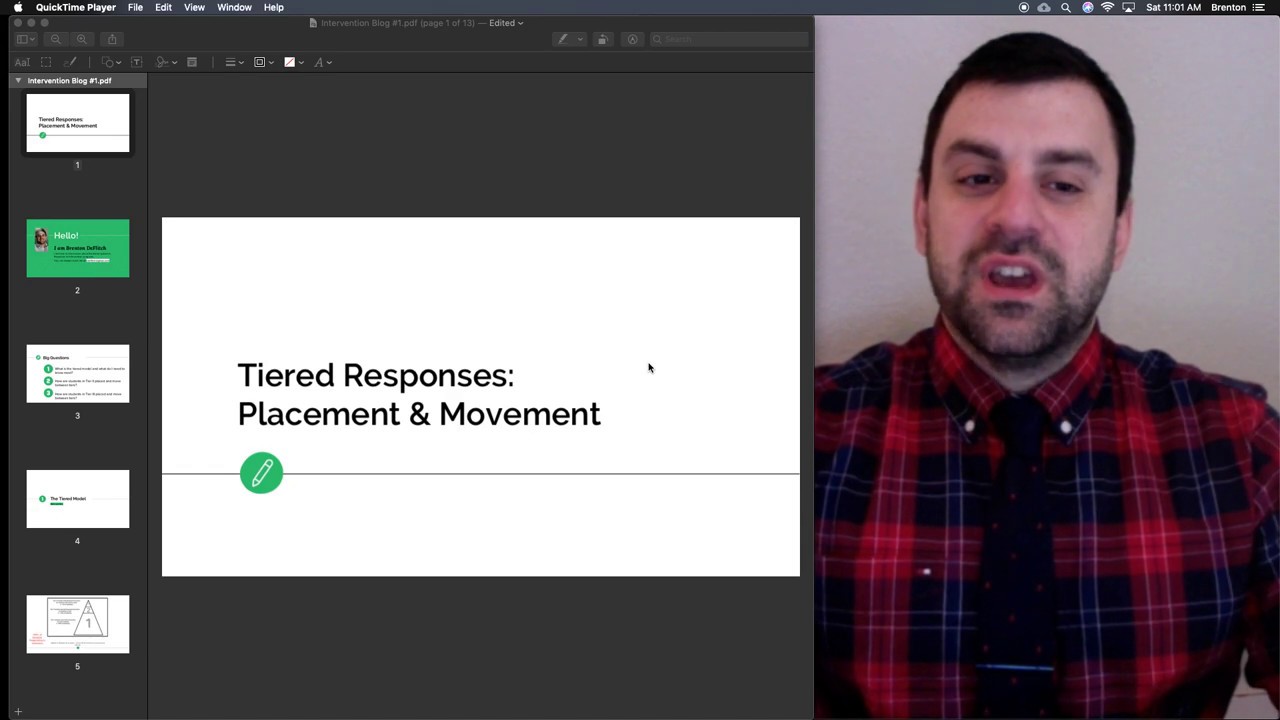Open the Sign signature menu

(166, 62)
